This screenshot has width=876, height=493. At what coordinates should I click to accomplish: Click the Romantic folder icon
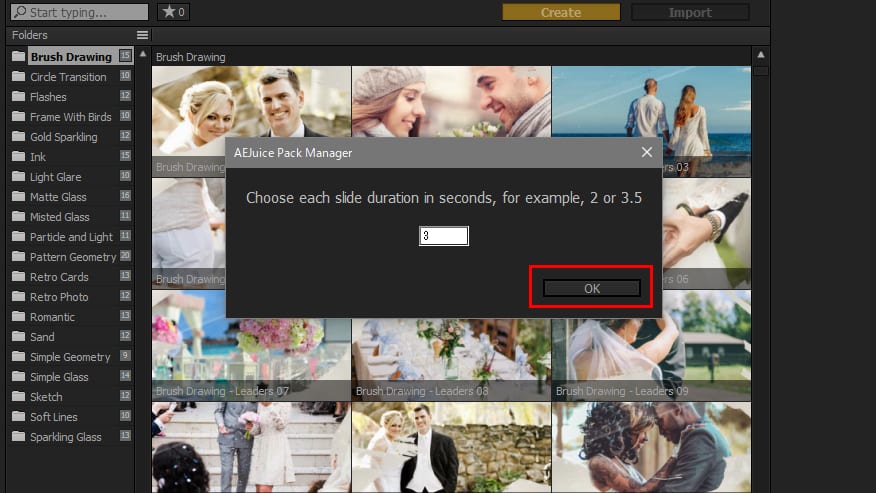coord(18,316)
